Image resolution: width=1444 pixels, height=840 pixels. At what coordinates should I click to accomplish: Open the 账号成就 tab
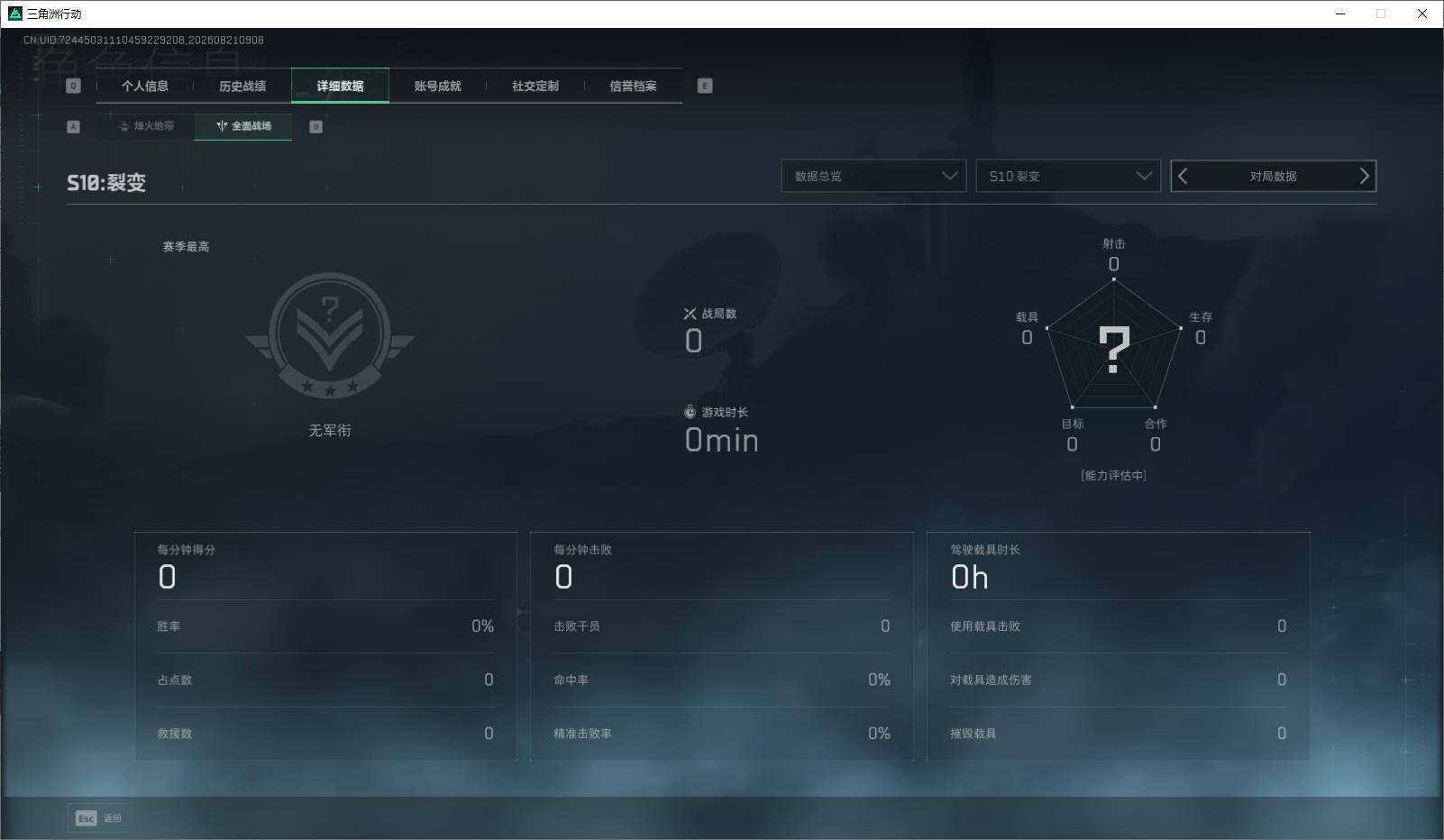point(438,87)
